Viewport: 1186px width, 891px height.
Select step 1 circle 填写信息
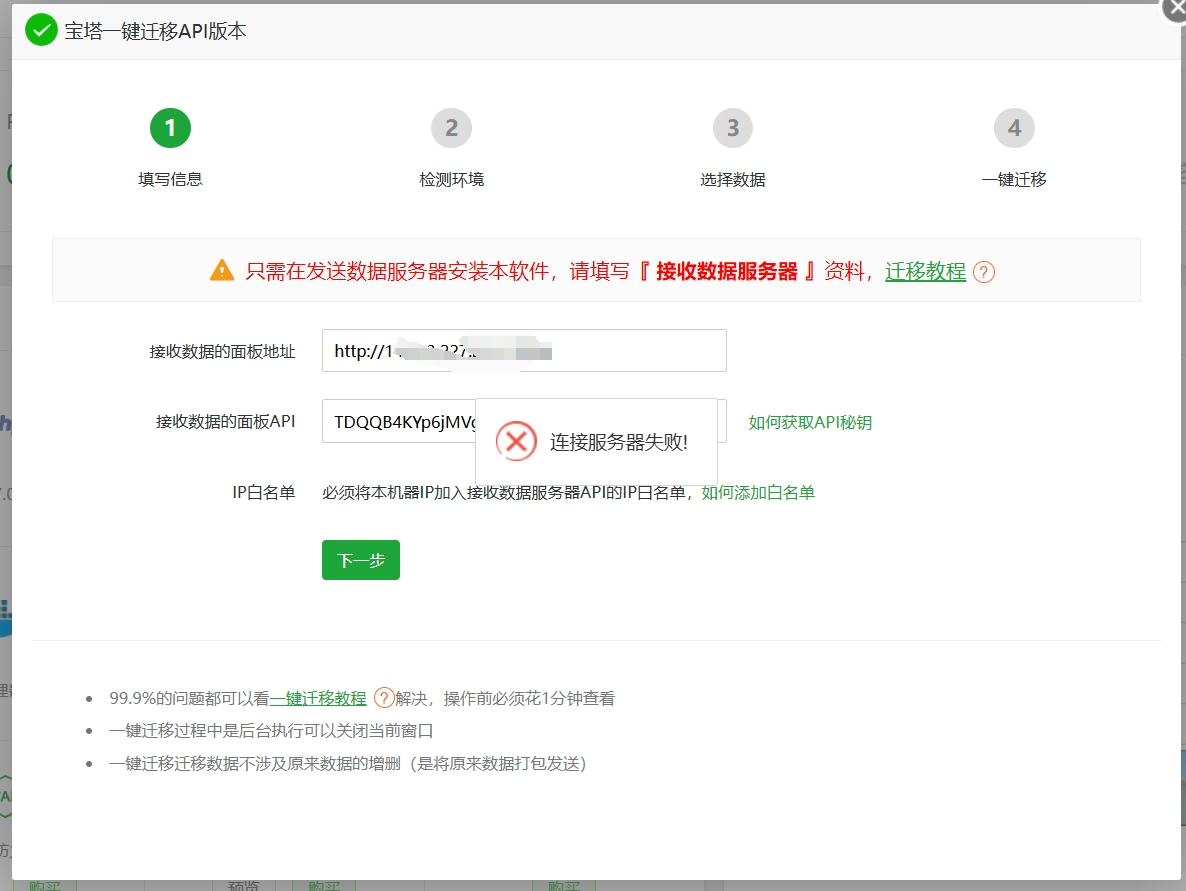pyautogui.click(x=170, y=128)
